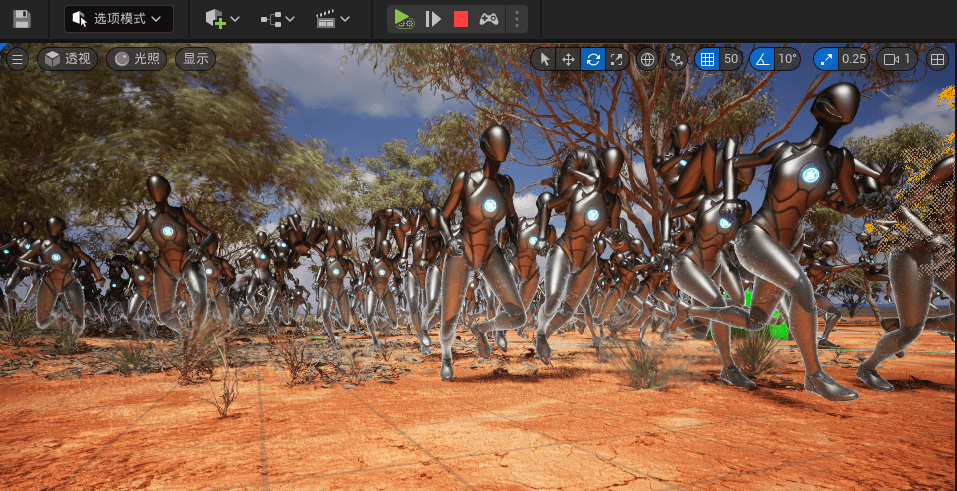Open play options three-dot menu

pos(516,19)
